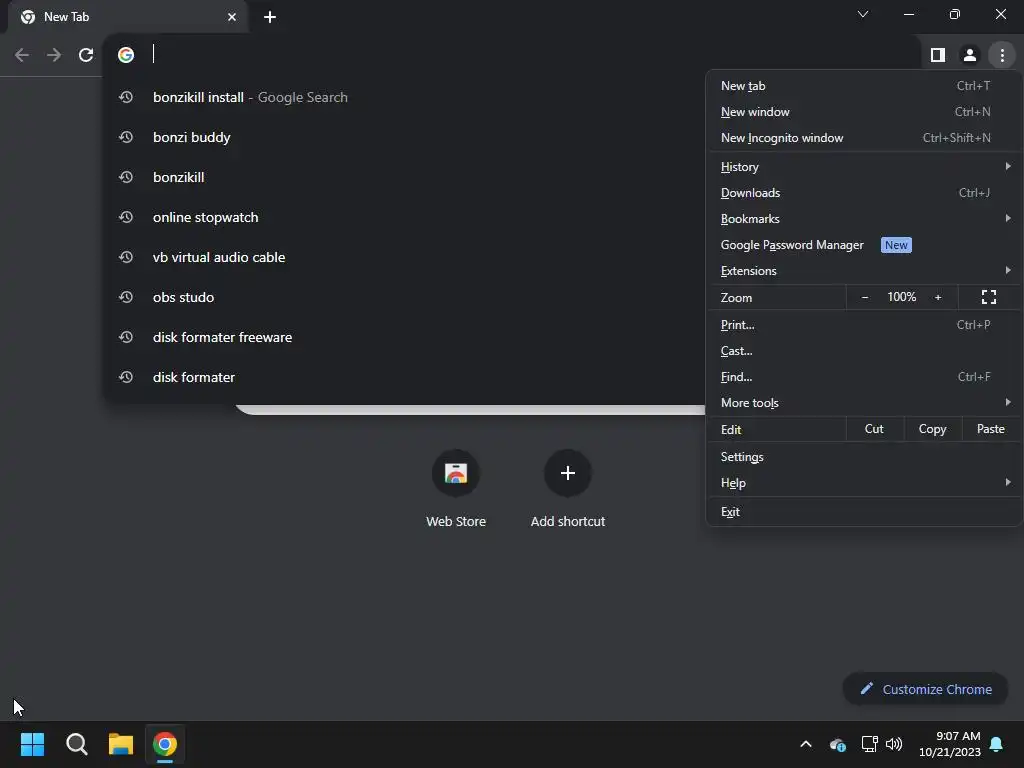Click Paste in the Edit row
This screenshot has height=768, width=1024.
click(x=991, y=429)
